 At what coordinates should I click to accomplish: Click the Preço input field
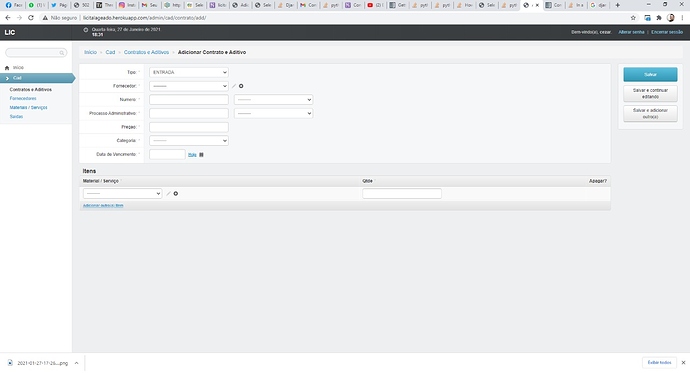(189, 127)
